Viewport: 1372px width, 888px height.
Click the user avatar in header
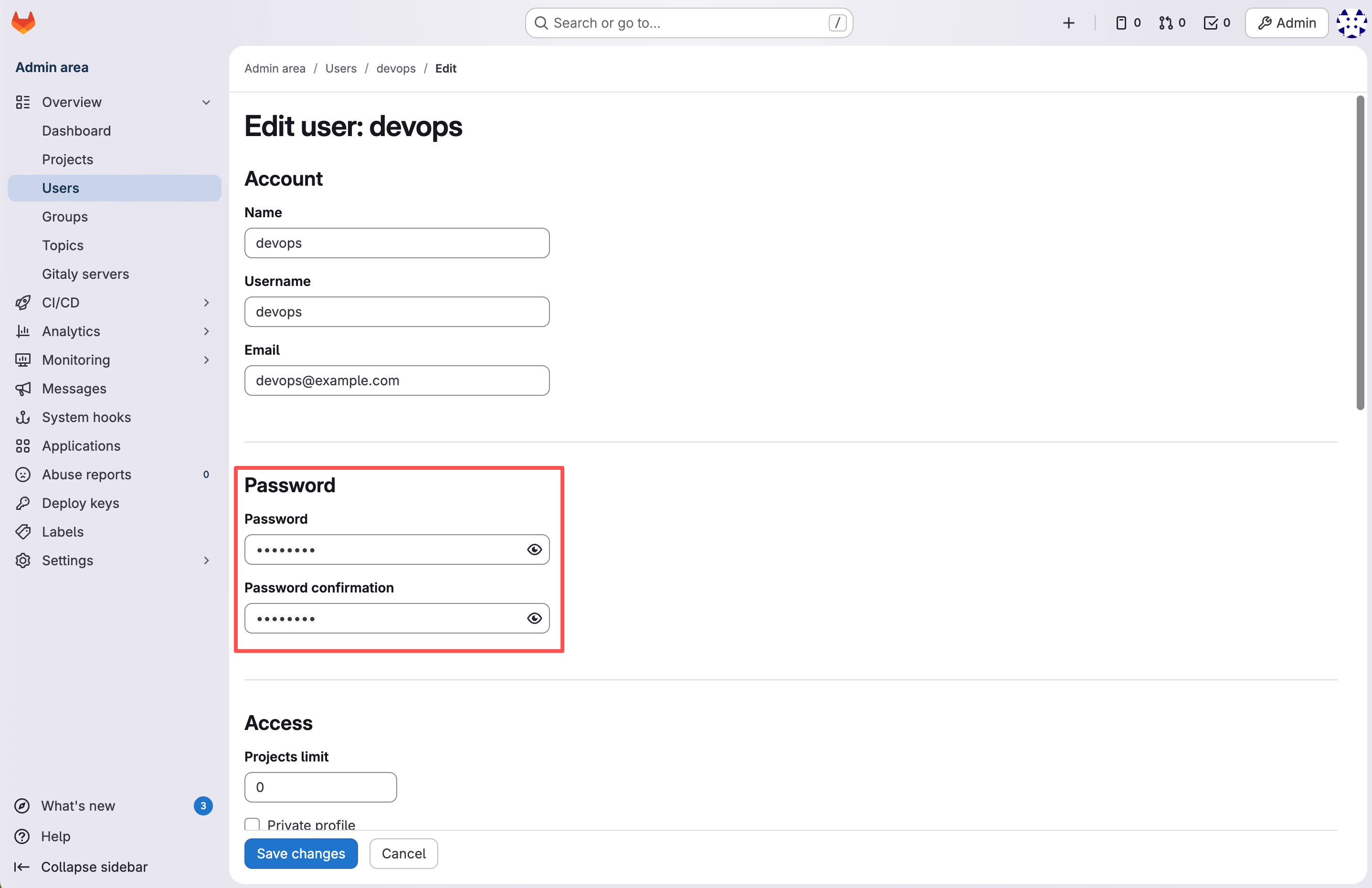click(x=1351, y=22)
